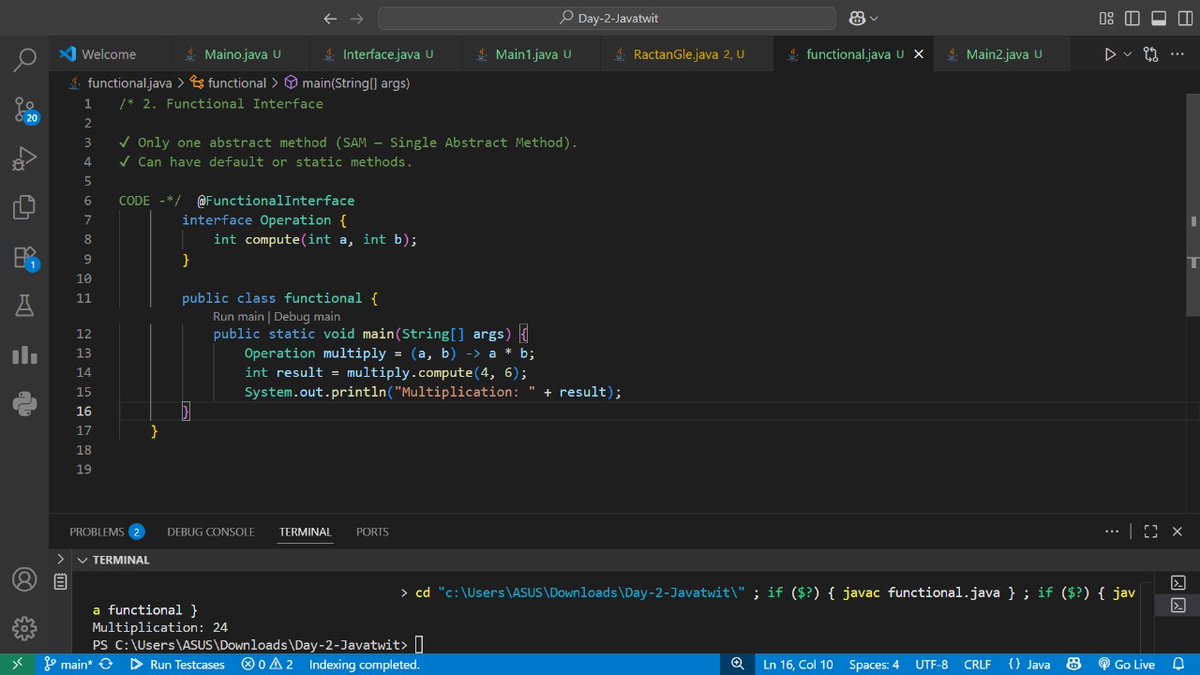1200x675 pixels.
Task: Click 'Debug main' code lens link
Action: coord(307,316)
